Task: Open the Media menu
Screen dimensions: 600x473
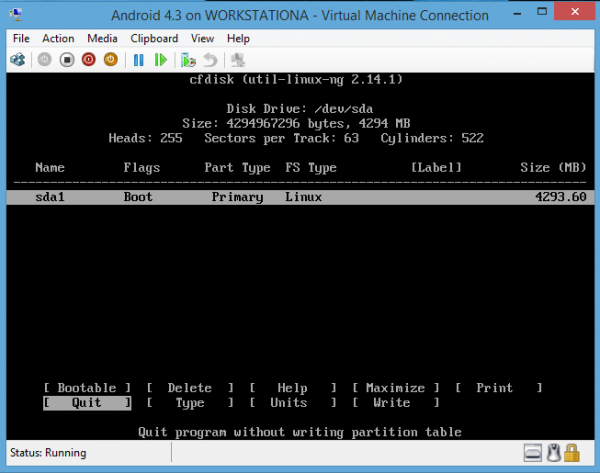Action: pos(102,39)
